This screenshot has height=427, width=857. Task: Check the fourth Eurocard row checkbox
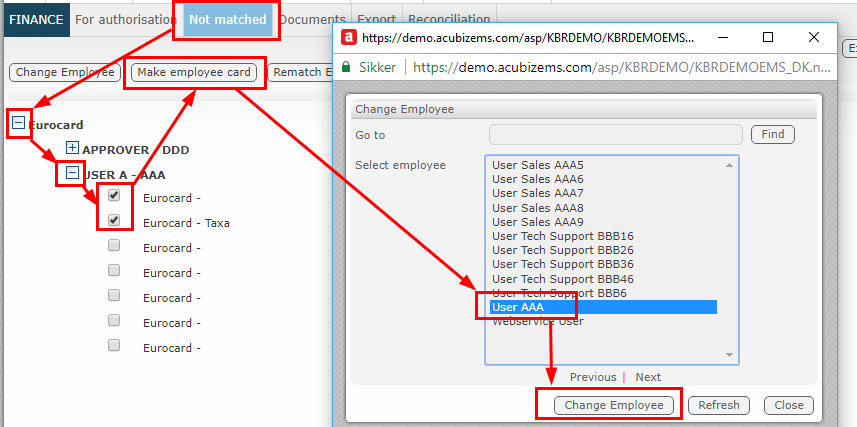(114, 270)
